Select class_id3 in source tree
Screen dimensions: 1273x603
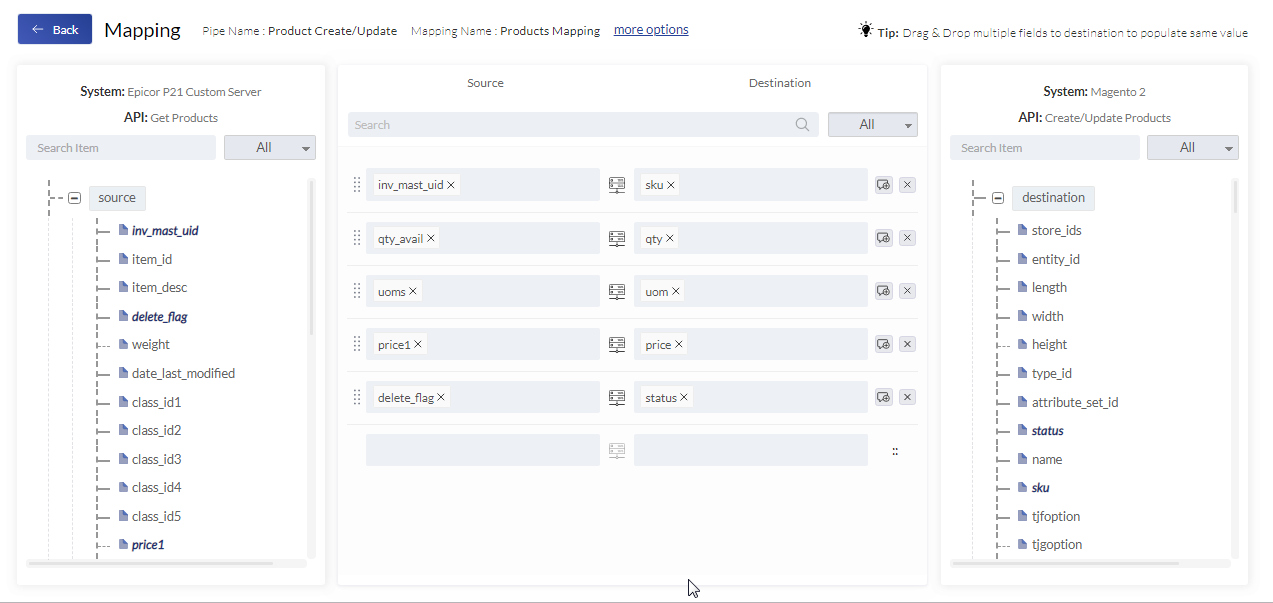click(x=157, y=459)
